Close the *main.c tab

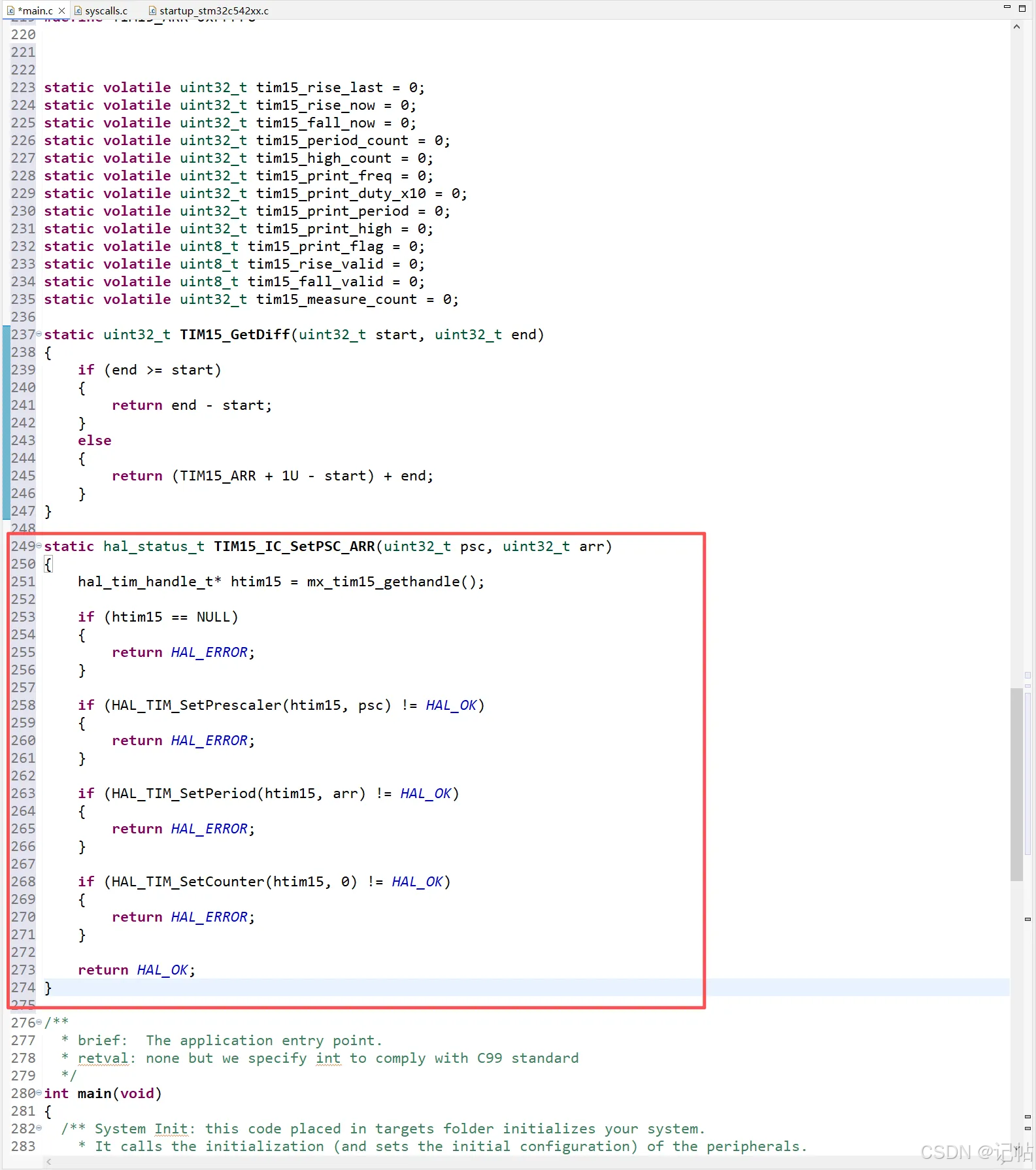click(61, 11)
